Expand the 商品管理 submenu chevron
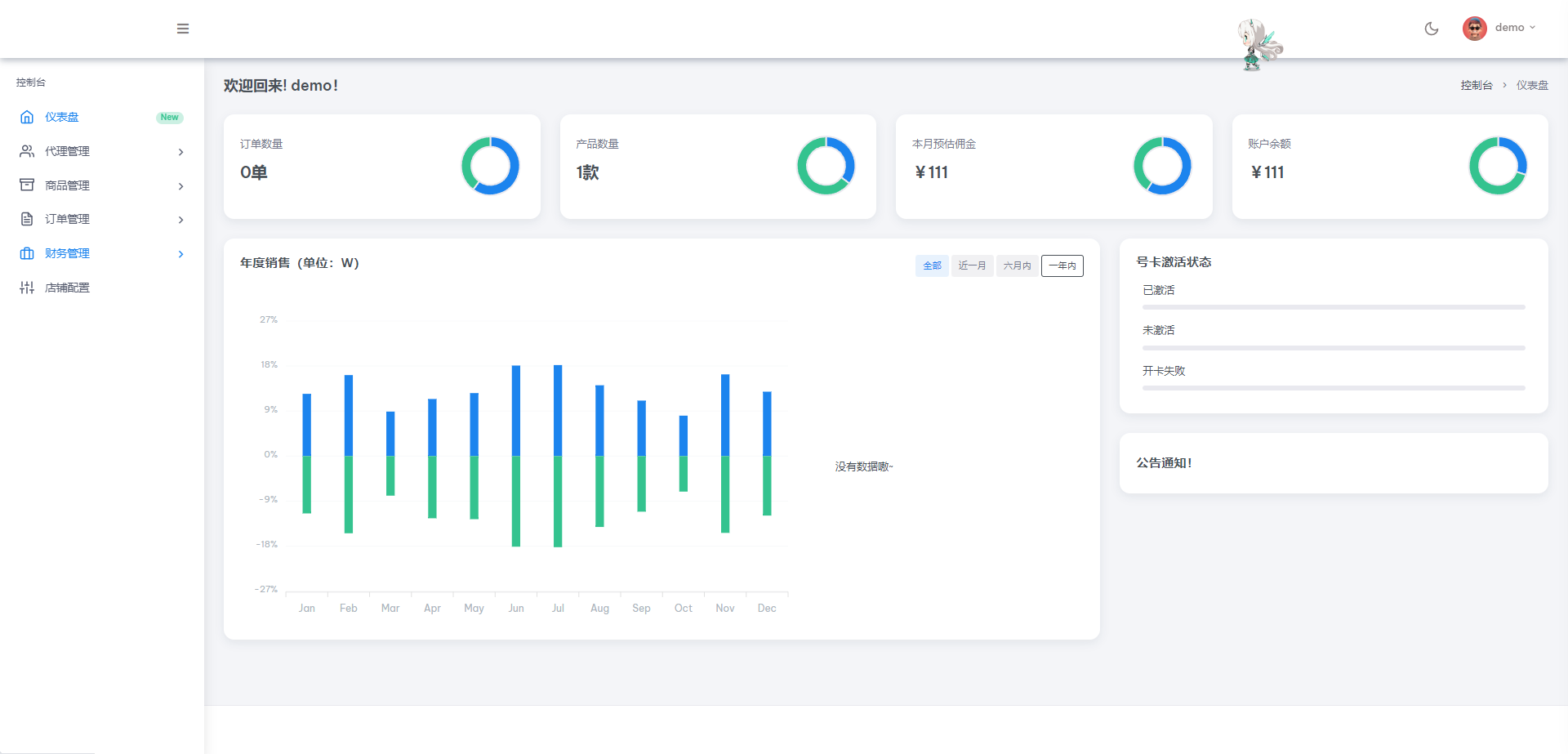Image resolution: width=1568 pixels, height=754 pixels. click(180, 186)
